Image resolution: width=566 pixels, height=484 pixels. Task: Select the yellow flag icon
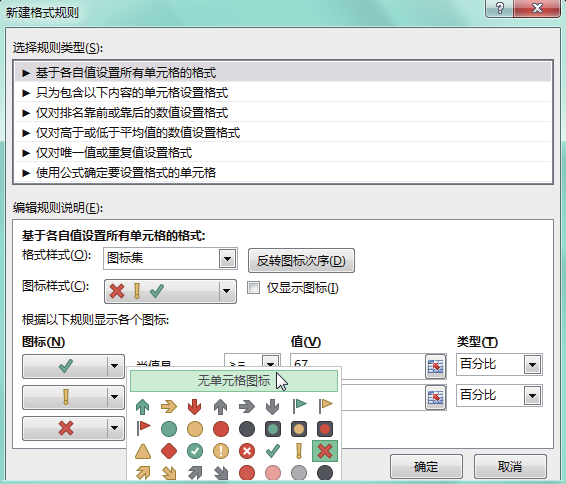tap(325, 406)
